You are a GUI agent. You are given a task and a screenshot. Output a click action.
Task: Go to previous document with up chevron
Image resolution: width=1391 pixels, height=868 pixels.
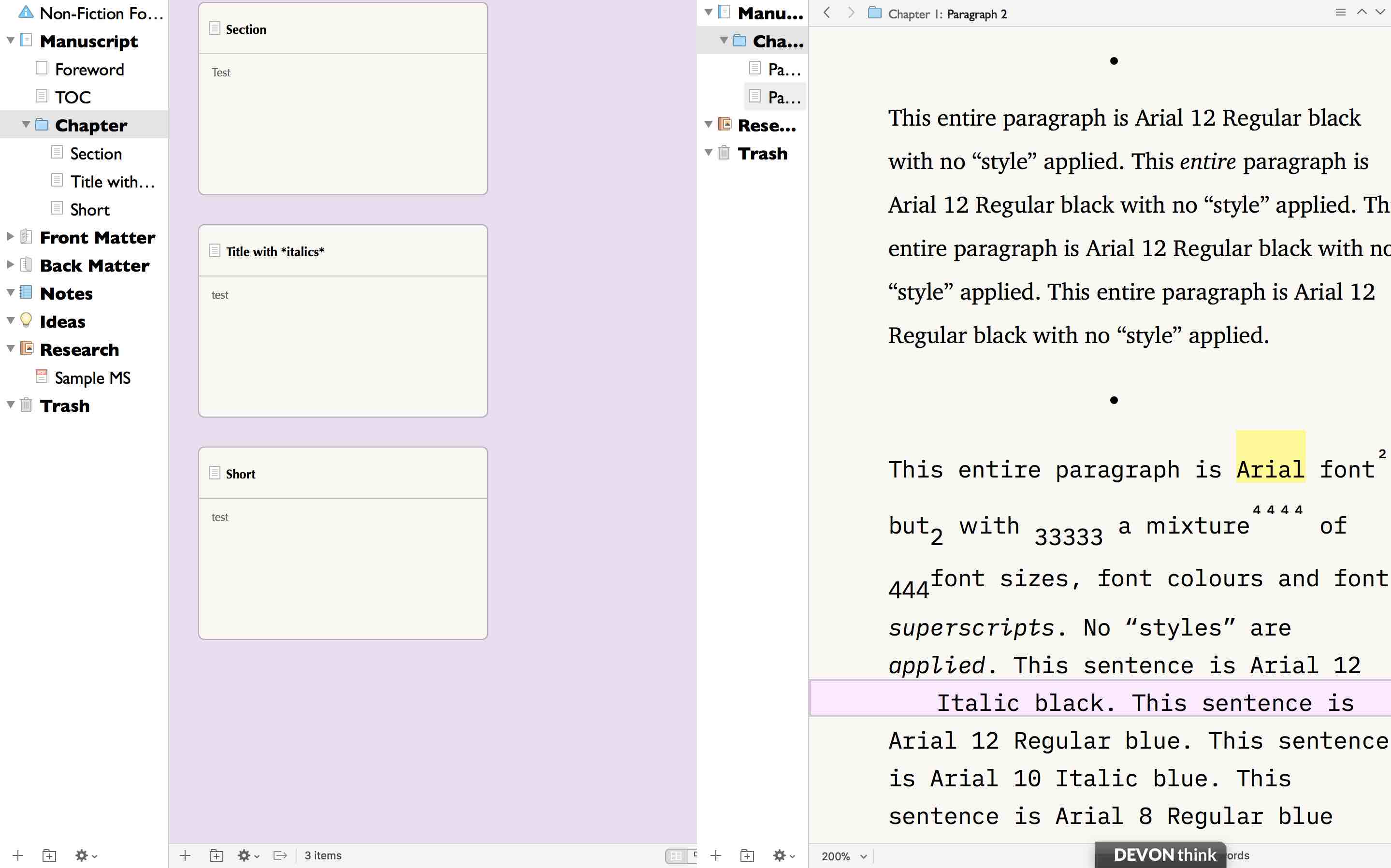pyautogui.click(x=1362, y=12)
